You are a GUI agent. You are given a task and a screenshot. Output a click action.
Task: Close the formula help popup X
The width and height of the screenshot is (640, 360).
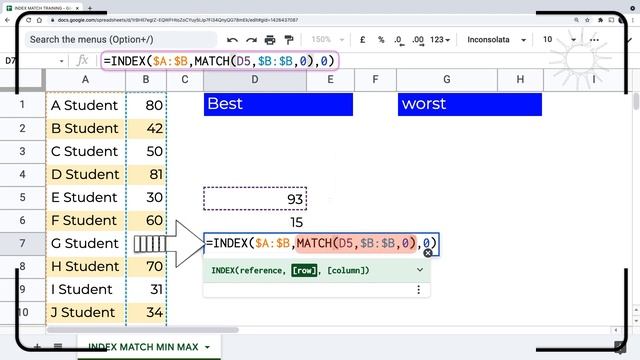pyautogui.click(x=427, y=253)
